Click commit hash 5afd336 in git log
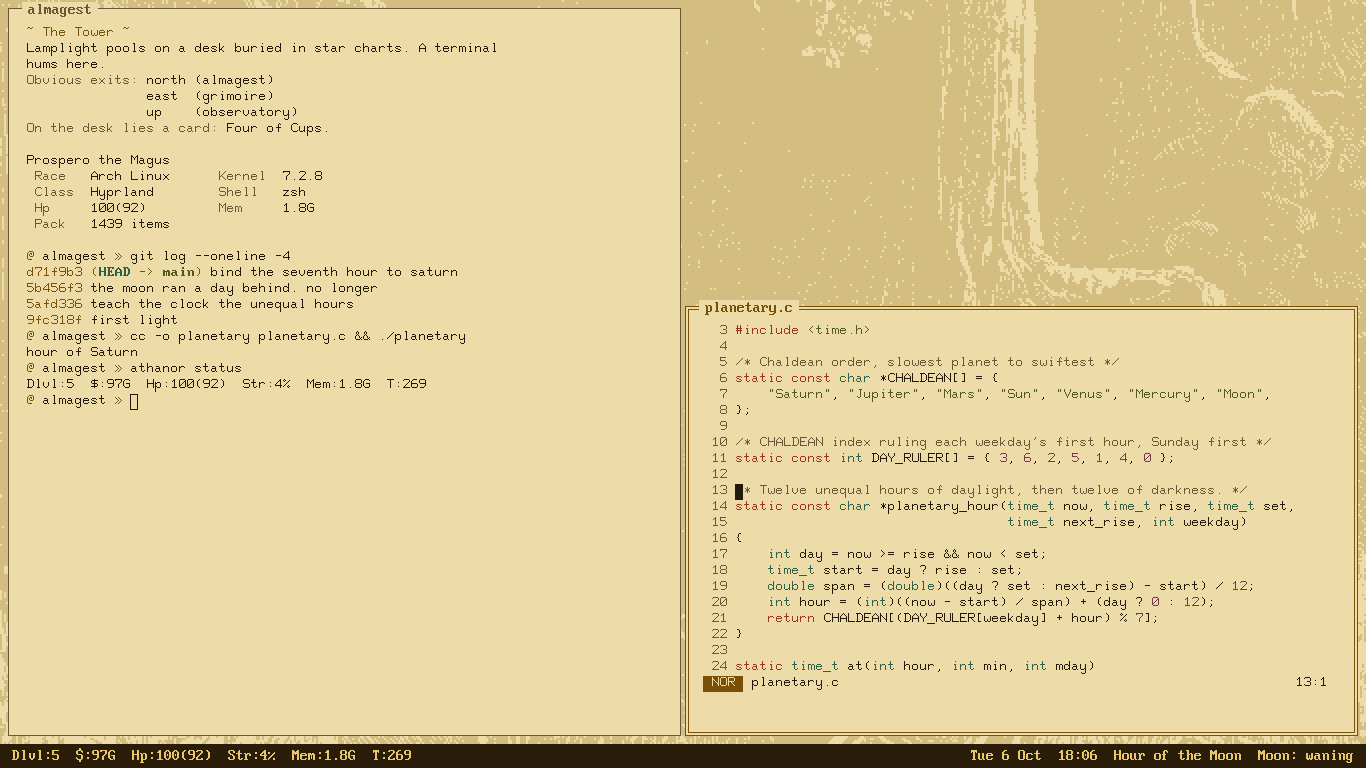This screenshot has height=768, width=1366. pyautogui.click(x=54, y=304)
